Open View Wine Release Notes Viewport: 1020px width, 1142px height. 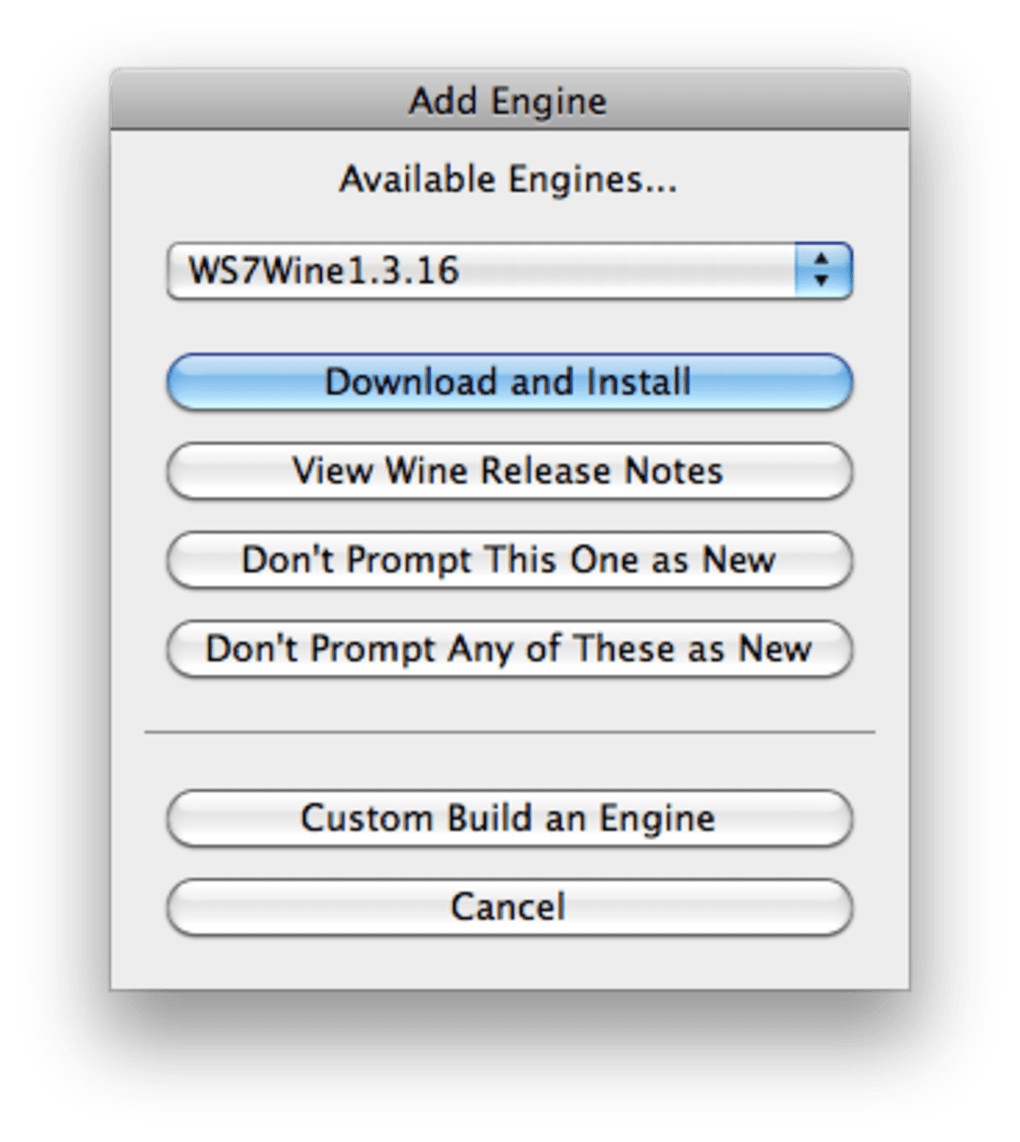pyautogui.click(x=508, y=471)
